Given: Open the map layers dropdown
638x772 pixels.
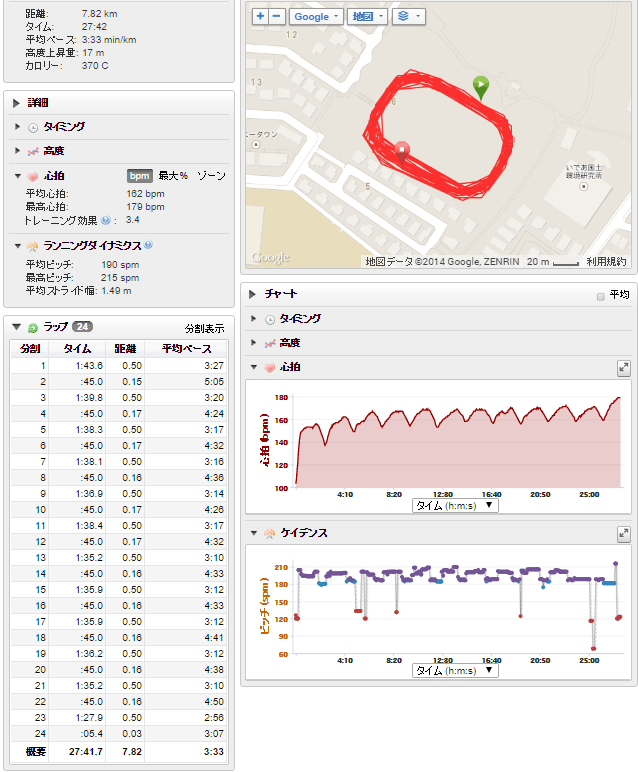Looking at the screenshot, I should click(x=409, y=17).
